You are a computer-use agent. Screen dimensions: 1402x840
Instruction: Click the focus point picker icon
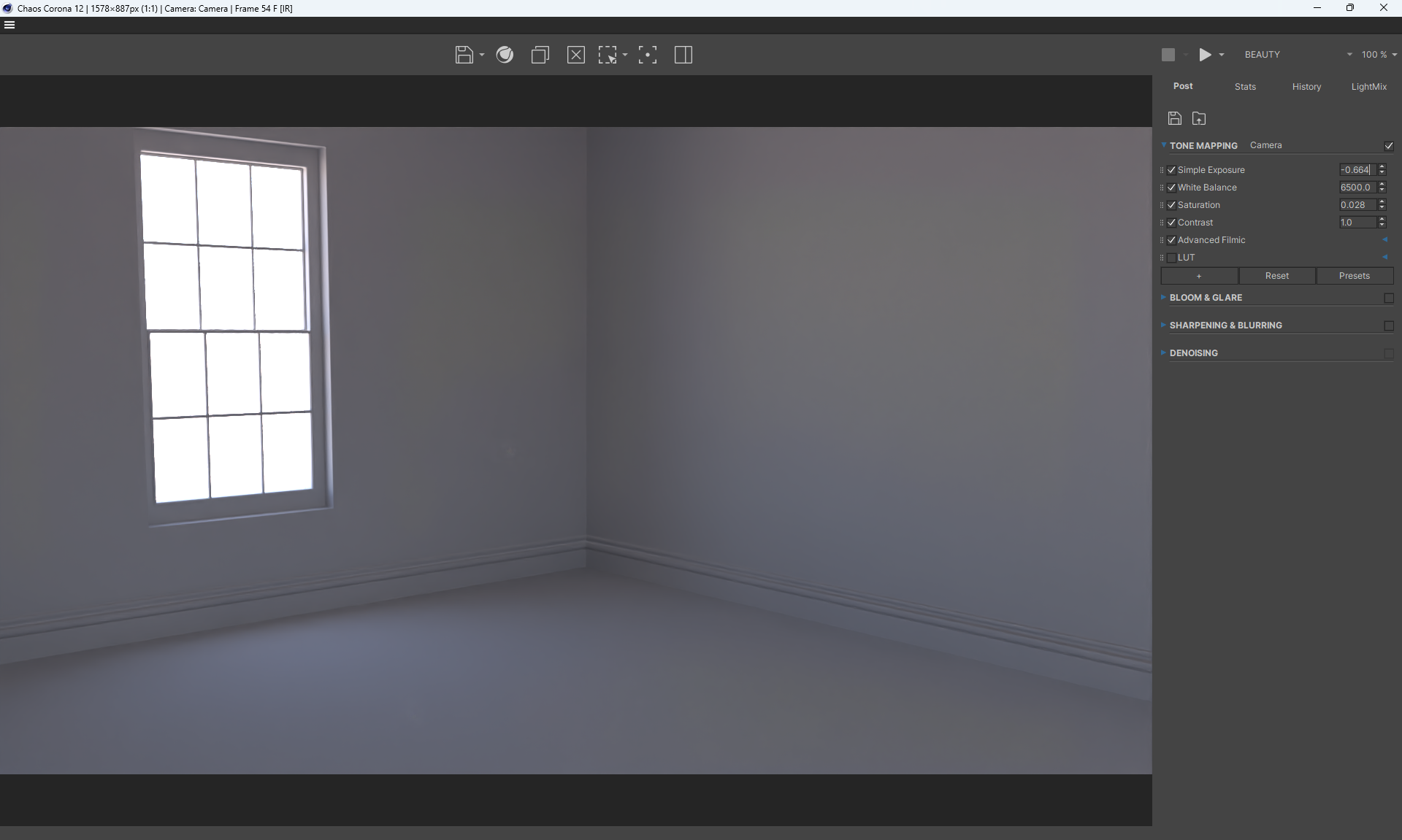(x=647, y=55)
